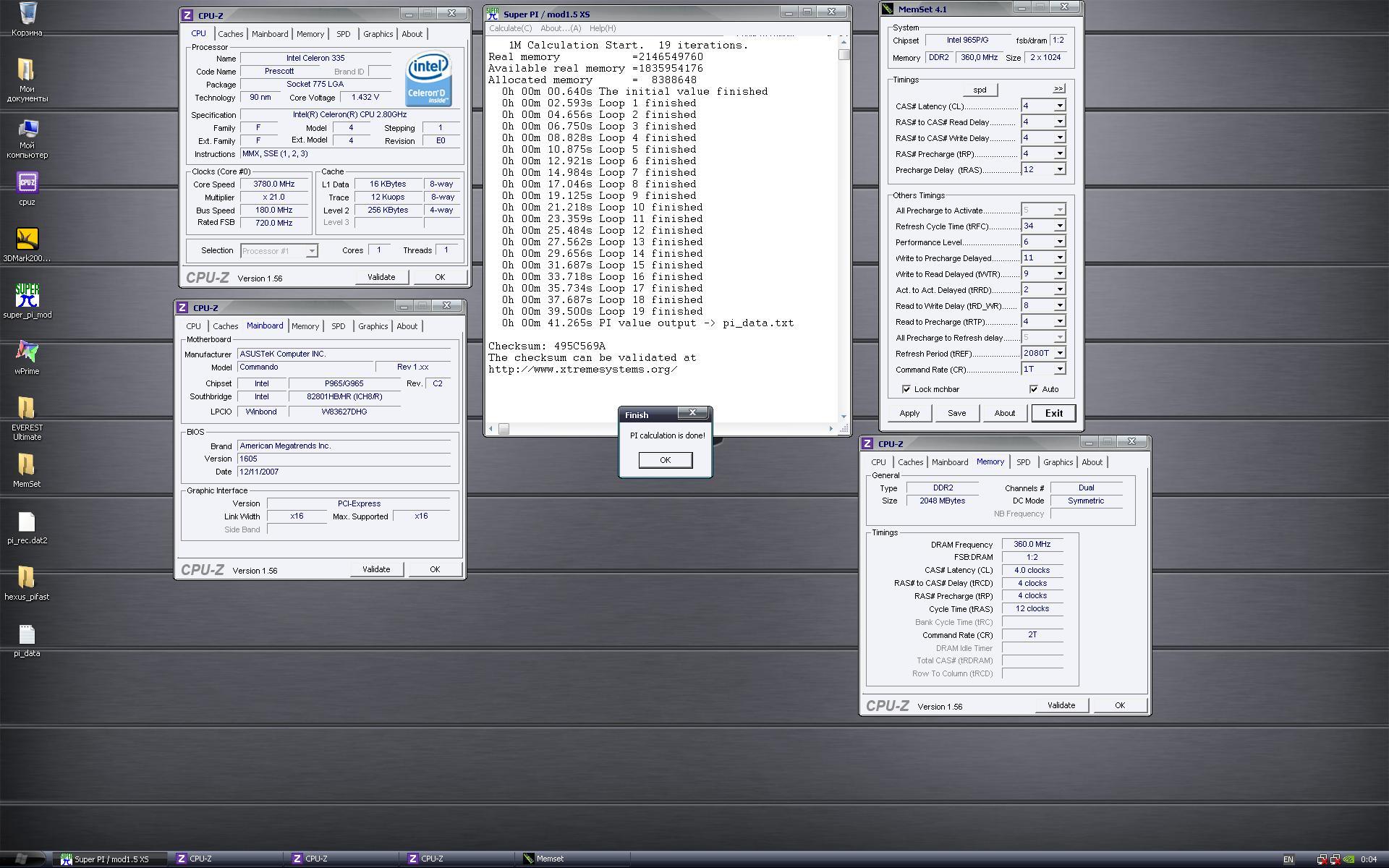Image resolution: width=1389 pixels, height=868 pixels.
Task: Open the Recycle Bin desktop icon
Action: tap(27, 19)
